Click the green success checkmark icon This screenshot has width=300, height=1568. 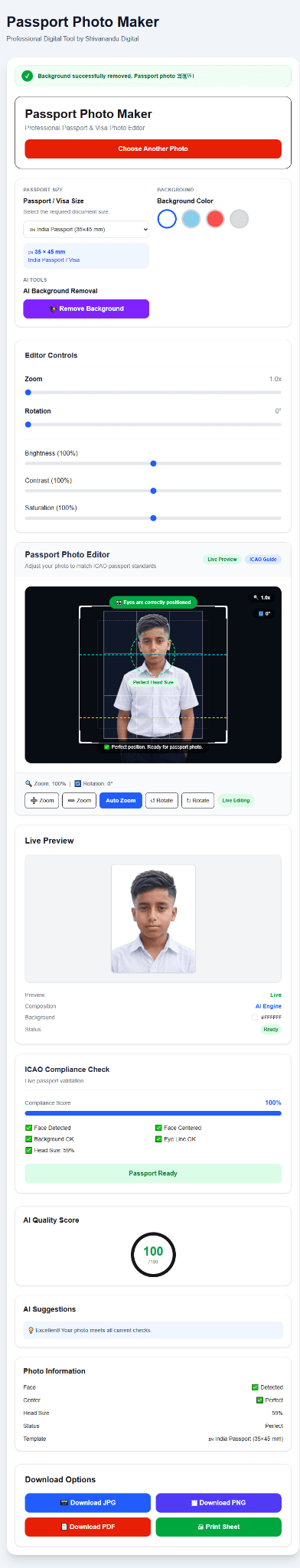click(x=28, y=76)
